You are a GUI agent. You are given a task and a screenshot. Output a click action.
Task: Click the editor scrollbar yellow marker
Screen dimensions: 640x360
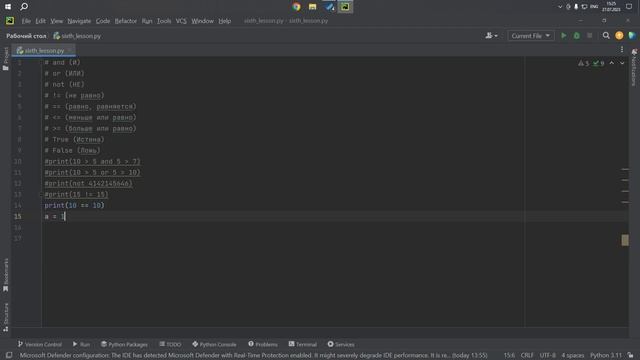point(625,240)
